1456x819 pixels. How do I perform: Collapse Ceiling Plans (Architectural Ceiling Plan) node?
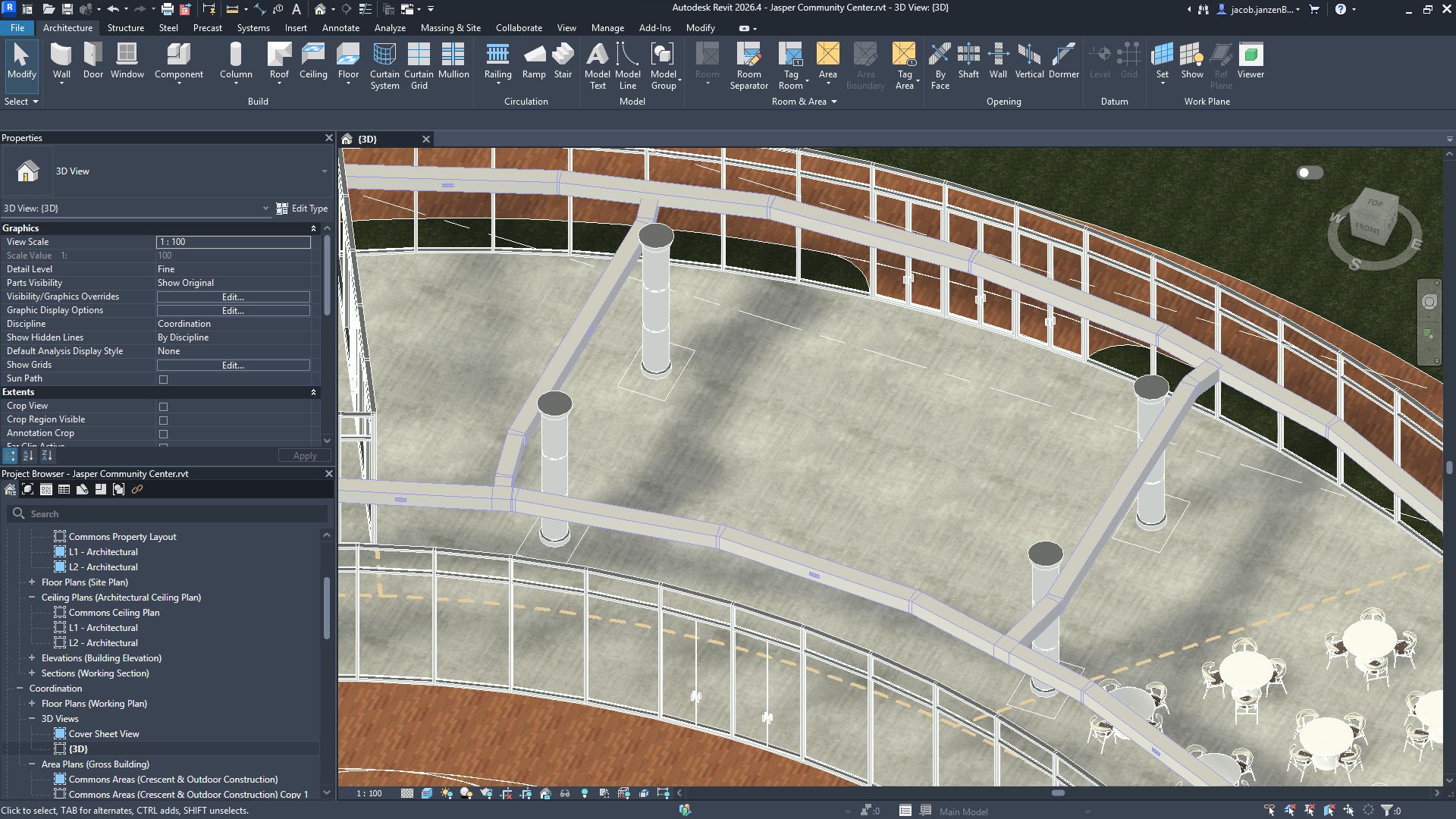tap(32, 598)
